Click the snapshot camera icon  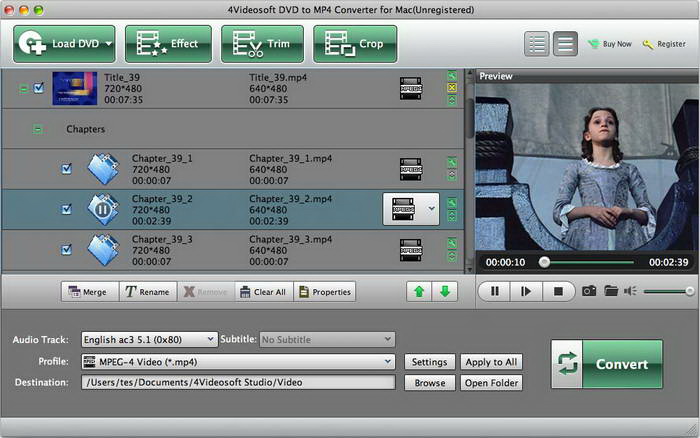[589, 291]
